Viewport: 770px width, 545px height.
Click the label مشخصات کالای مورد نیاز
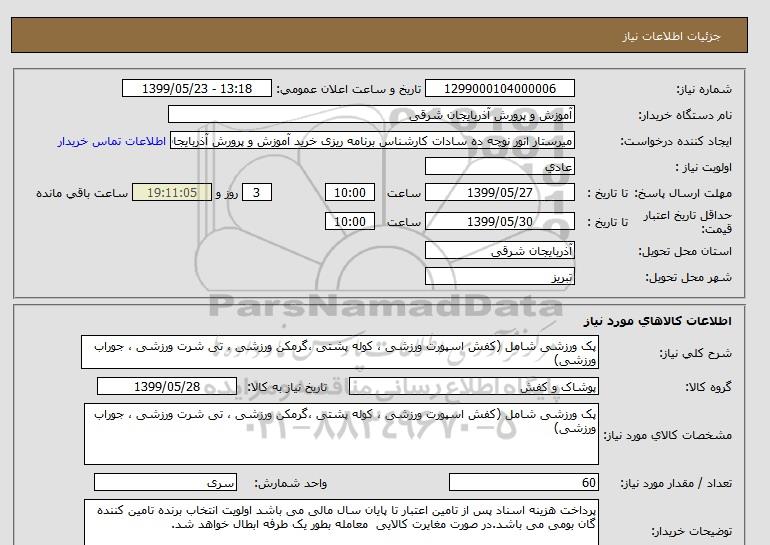[x=667, y=435]
